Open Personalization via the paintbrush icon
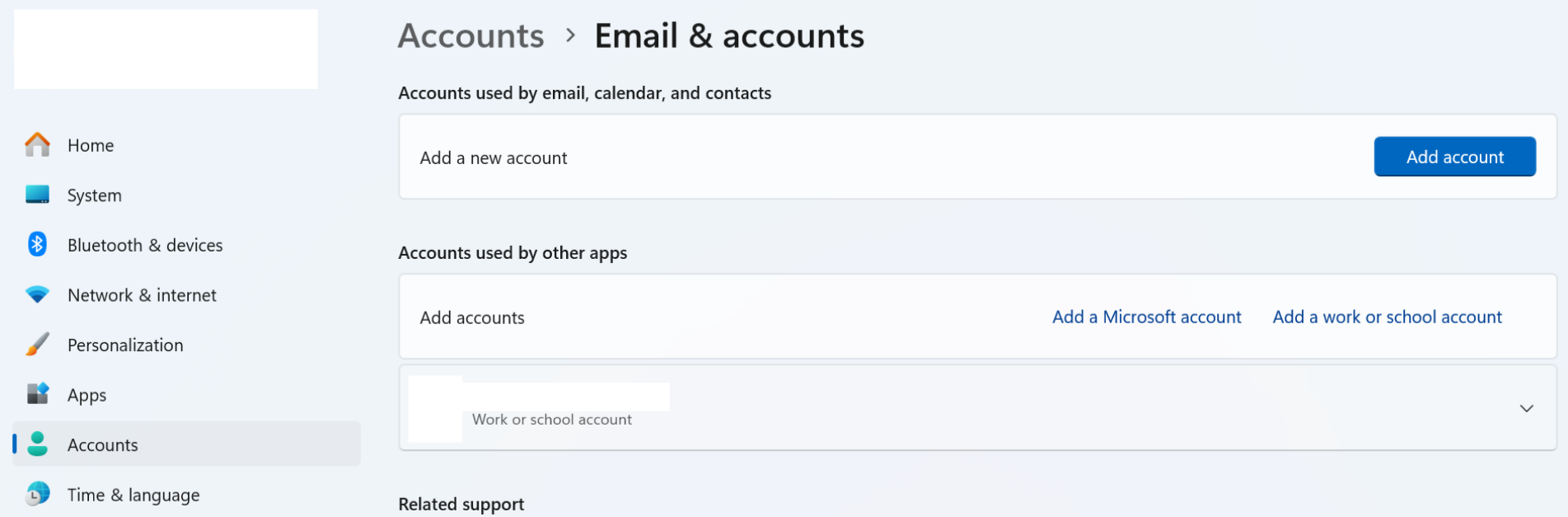Screen dimensions: 1568x517 pyautogui.click(x=37, y=344)
